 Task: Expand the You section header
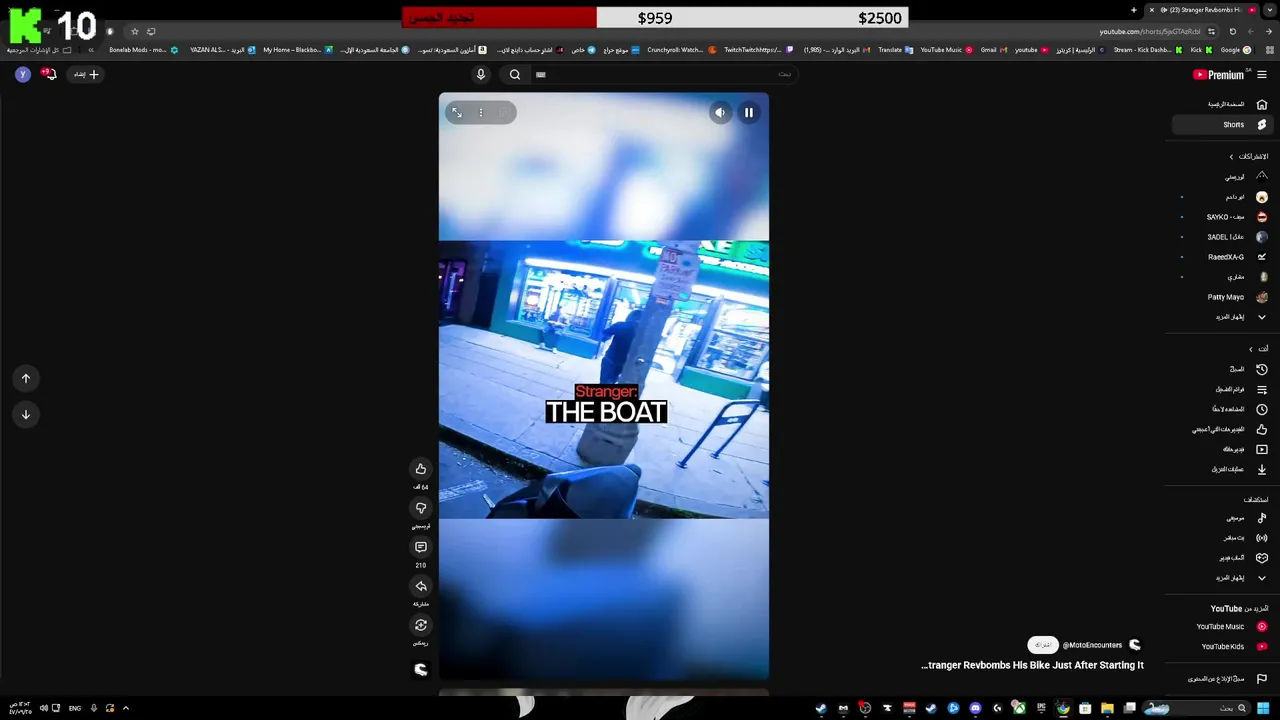pyautogui.click(x=1257, y=349)
